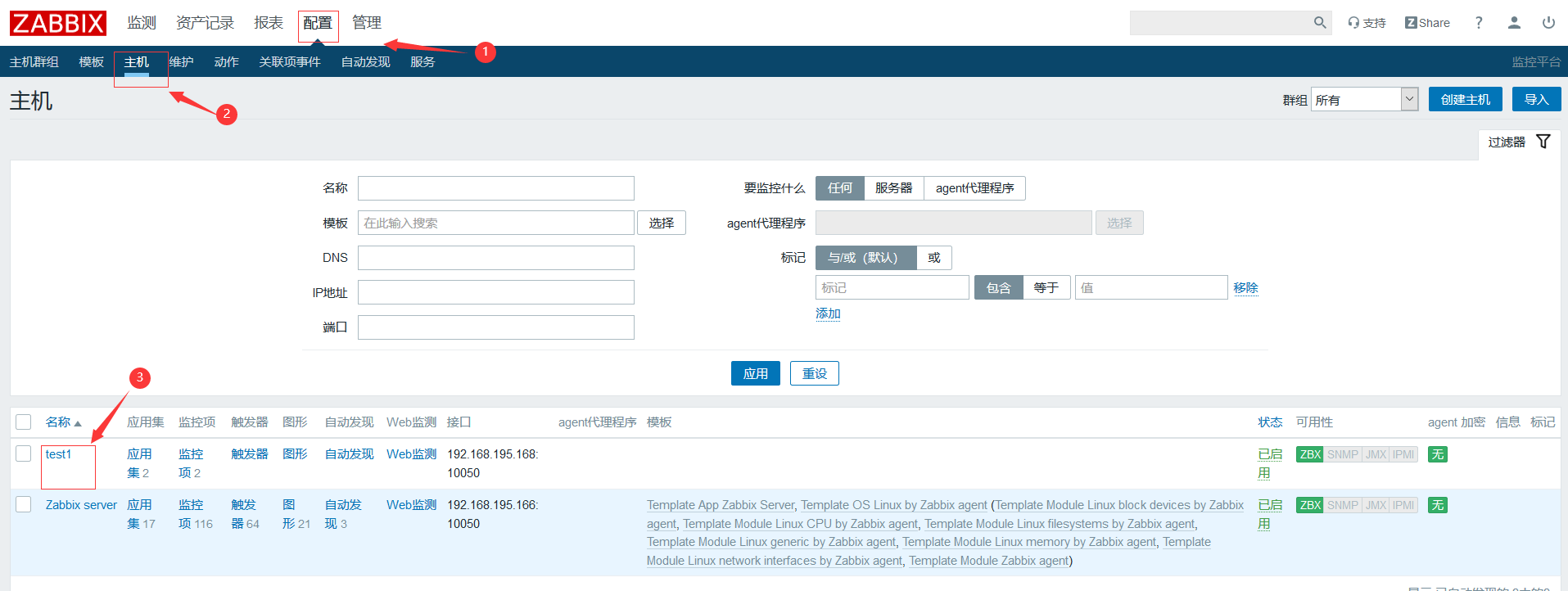Tick the select-all hosts checkbox
The image size is (1568, 591).
pos(24,422)
